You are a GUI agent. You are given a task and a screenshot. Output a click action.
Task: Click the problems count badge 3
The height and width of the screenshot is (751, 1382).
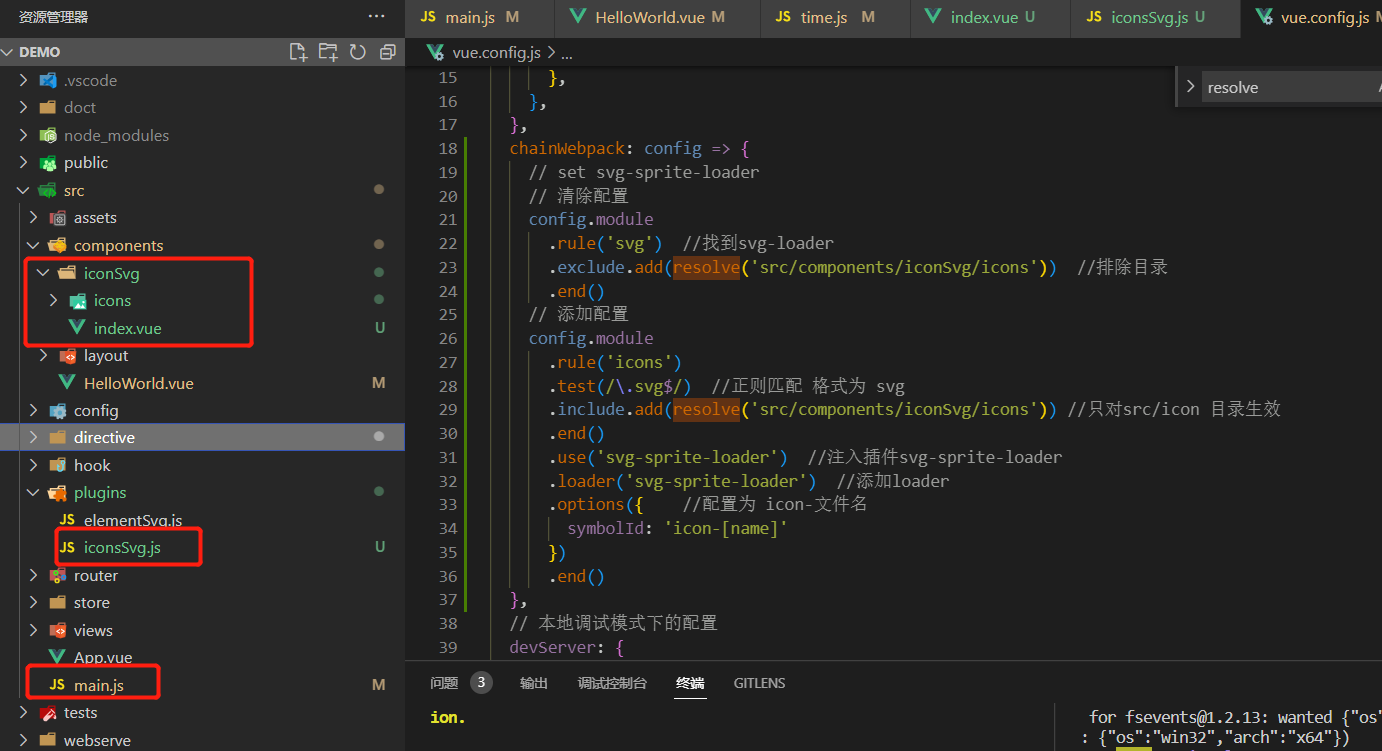(x=481, y=683)
